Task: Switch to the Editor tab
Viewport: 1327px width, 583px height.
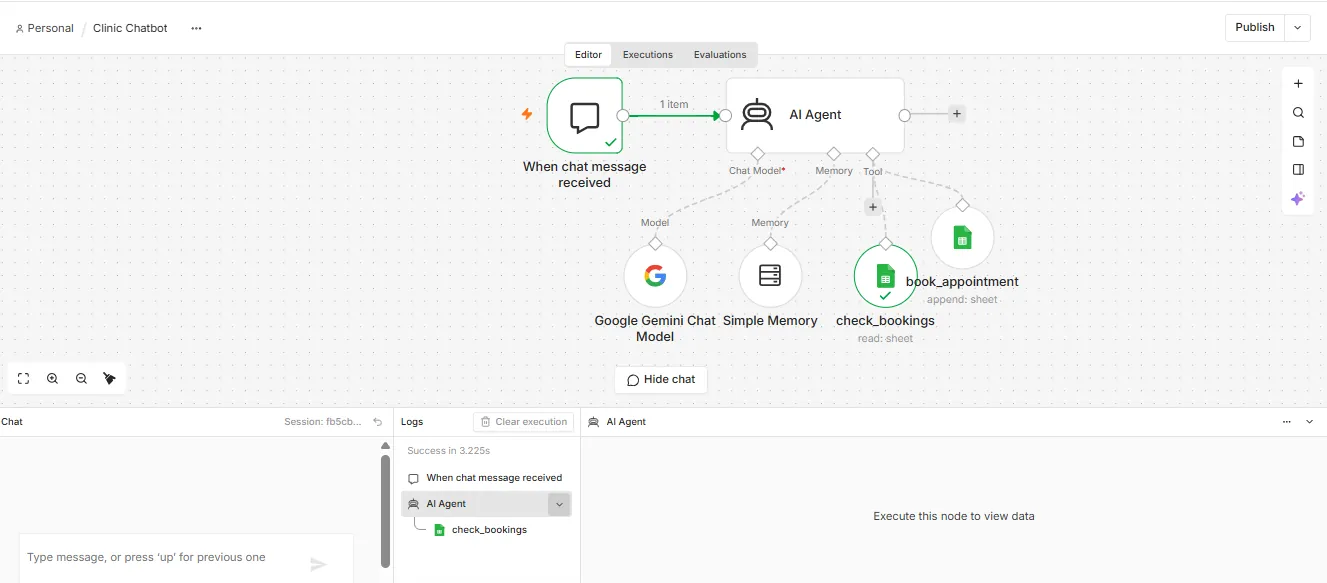Action: pyautogui.click(x=588, y=55)
